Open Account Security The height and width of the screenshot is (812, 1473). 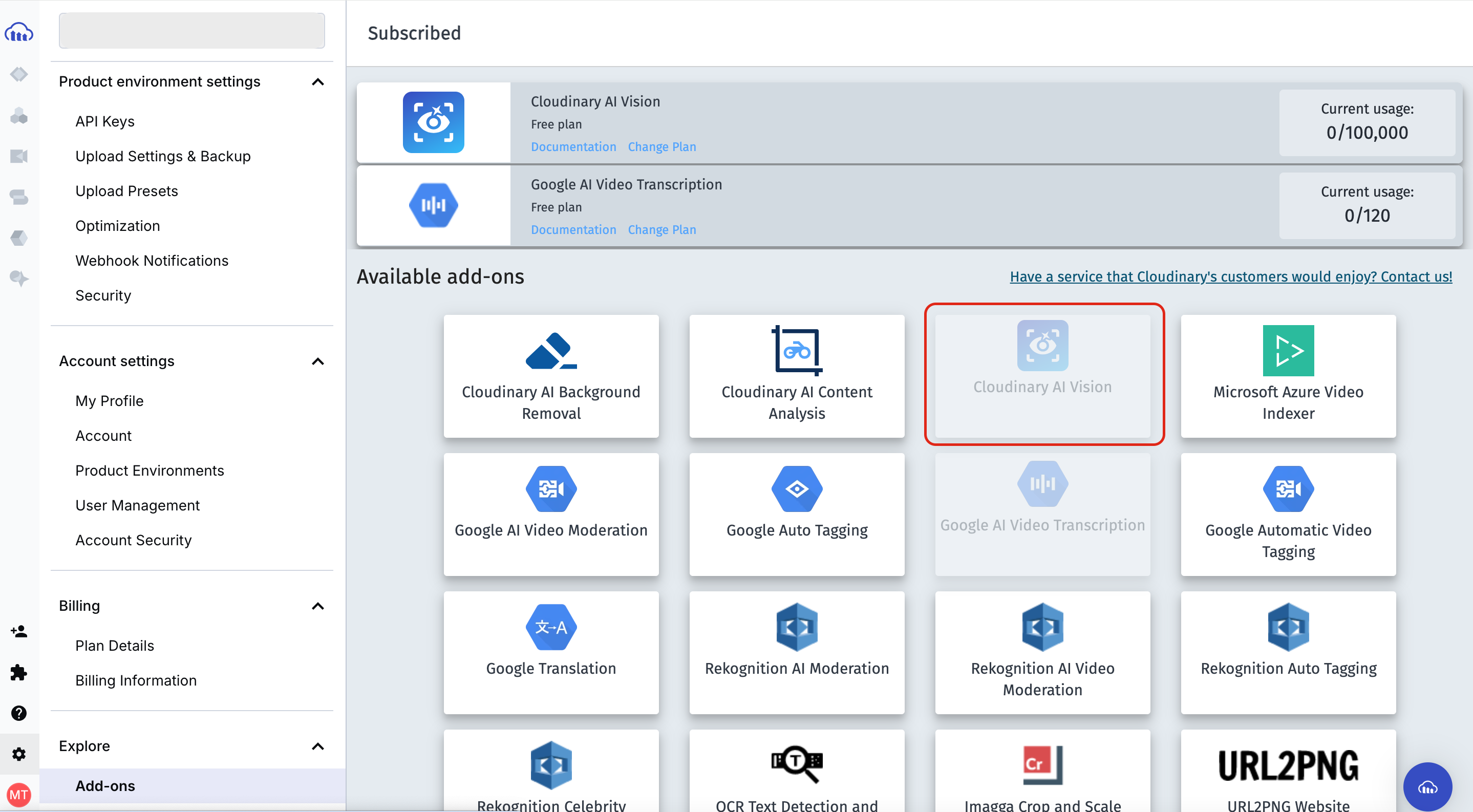(x=133, y=540)
